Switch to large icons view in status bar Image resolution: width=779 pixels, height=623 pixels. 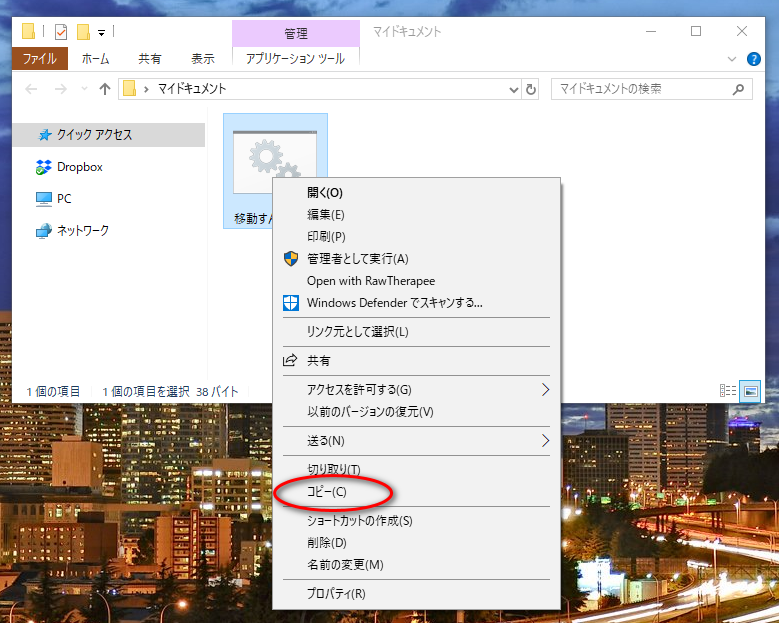[751, 391]
